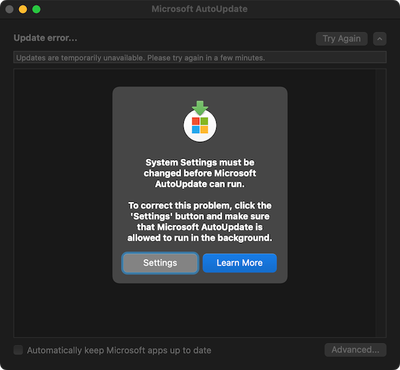
Task: Open the Learn More link button
Action: [x=240, y=263]
